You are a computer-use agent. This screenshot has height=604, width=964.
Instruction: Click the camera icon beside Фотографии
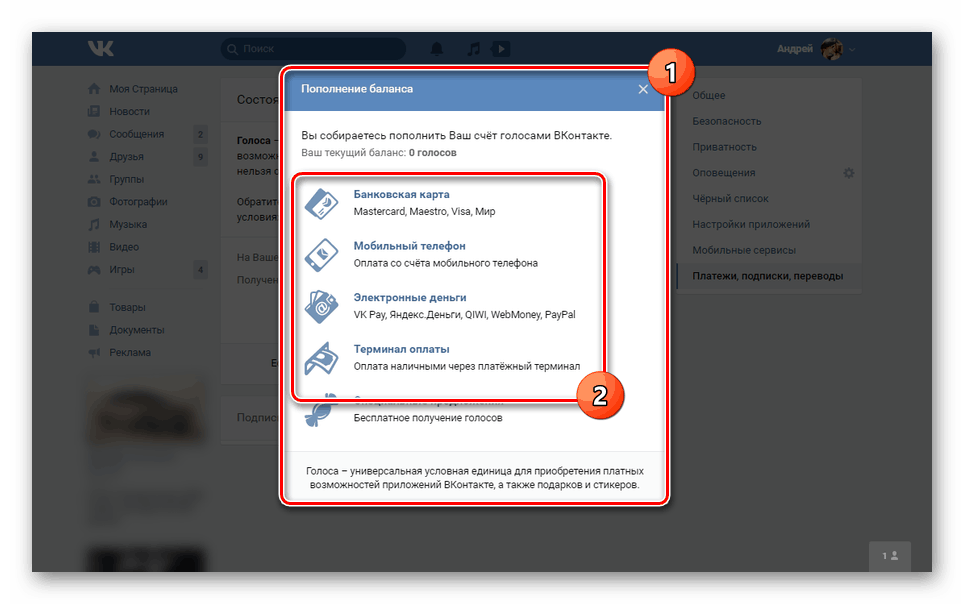pyautogui.click(x=93, y=202)
